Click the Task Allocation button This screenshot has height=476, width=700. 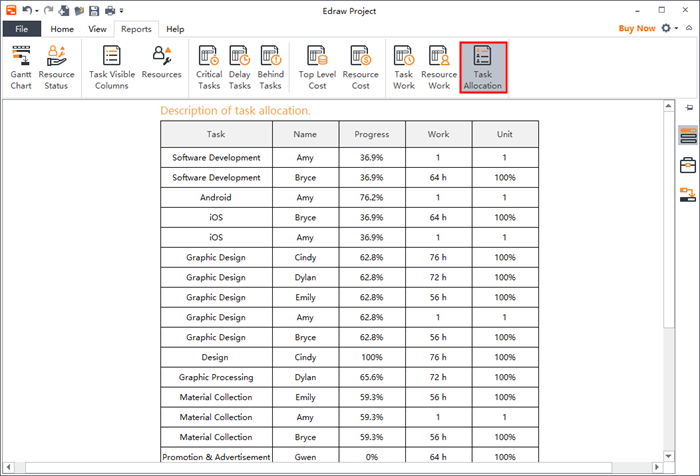482,67
